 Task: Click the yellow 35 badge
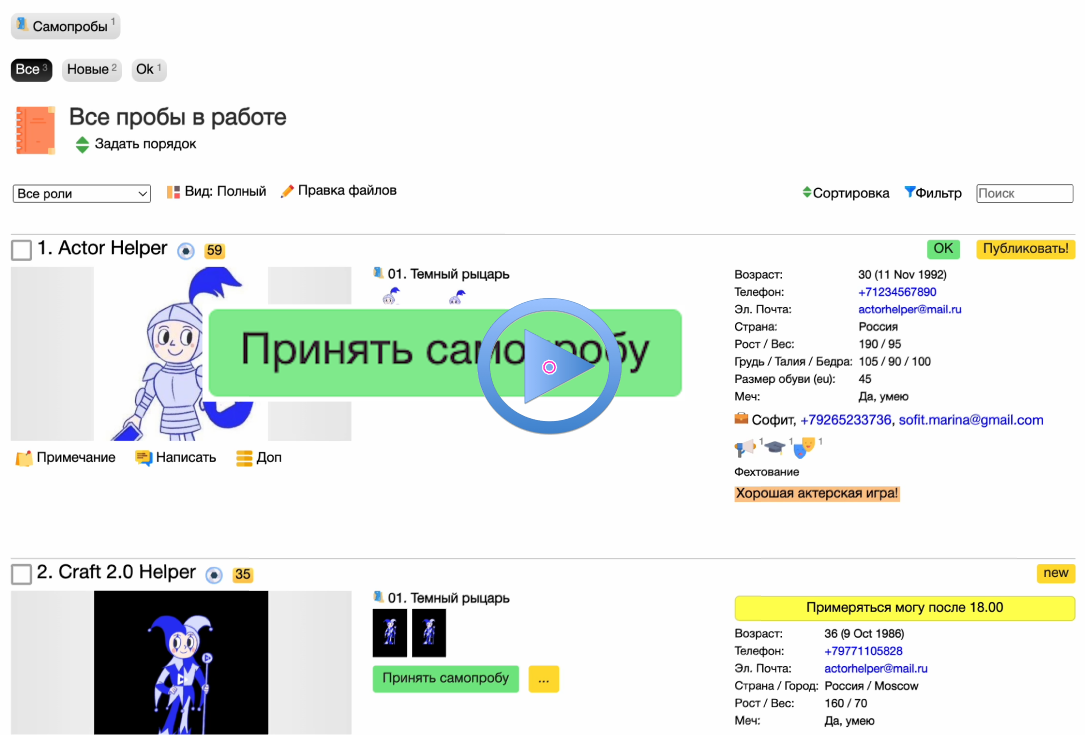point(243,574)
